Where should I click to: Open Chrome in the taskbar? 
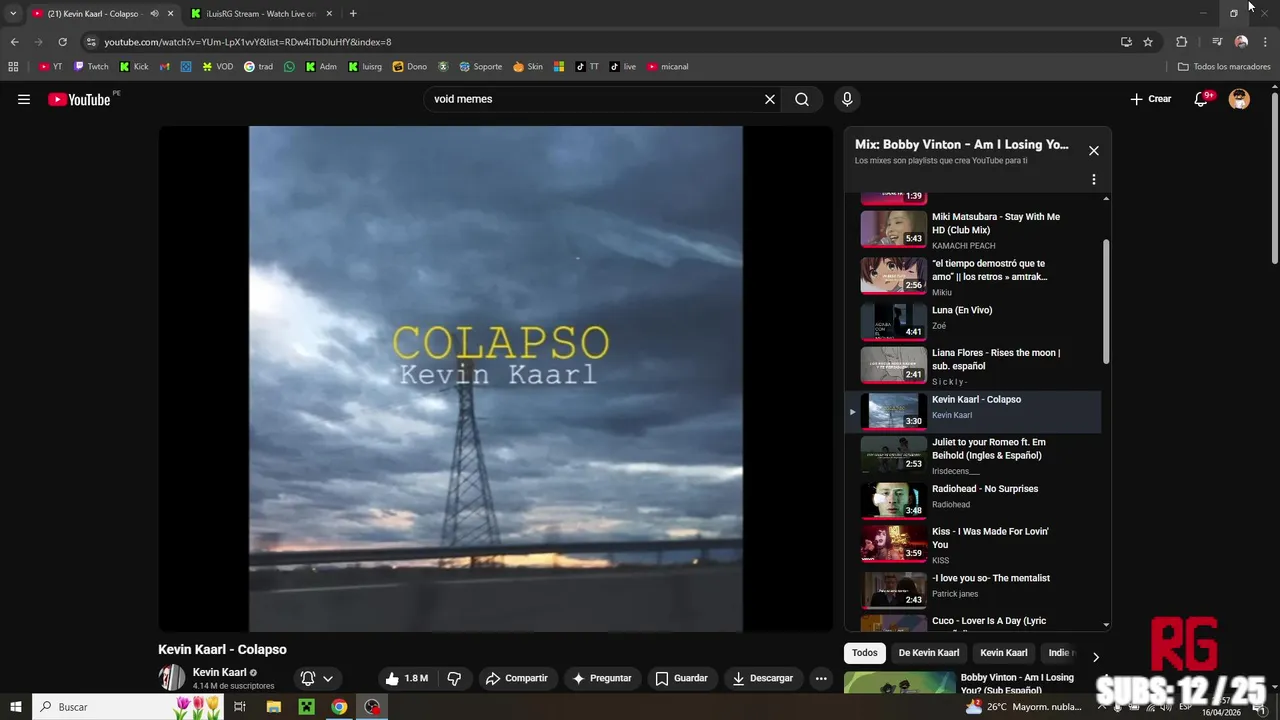[x=339, y=707]
